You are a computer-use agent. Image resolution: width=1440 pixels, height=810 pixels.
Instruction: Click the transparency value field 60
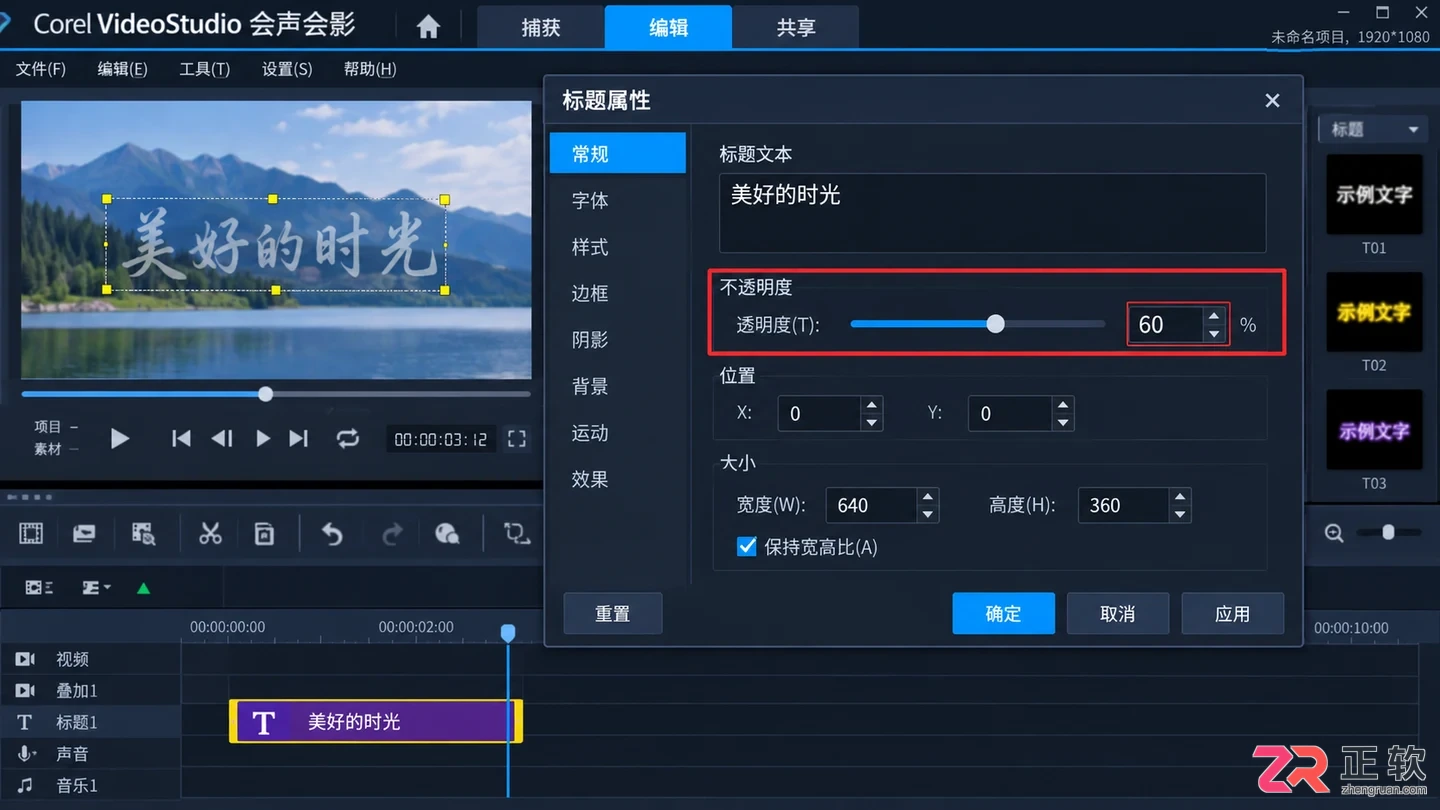[1165, 324]
